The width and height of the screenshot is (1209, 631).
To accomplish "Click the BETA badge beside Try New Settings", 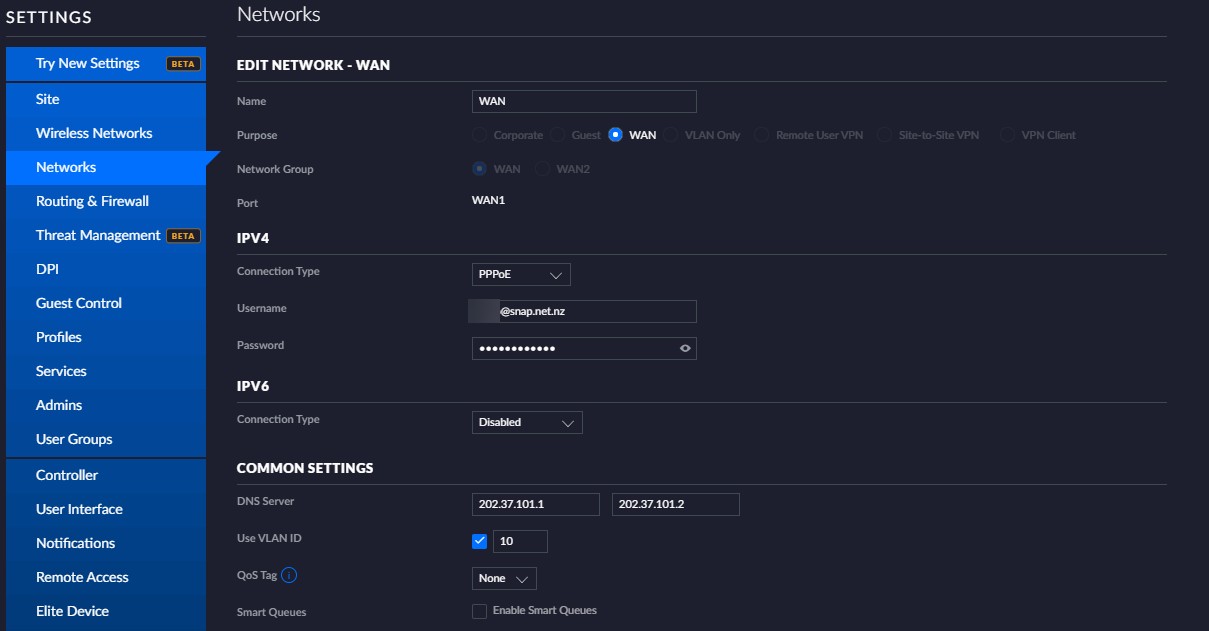I will [x=183, y=64].
